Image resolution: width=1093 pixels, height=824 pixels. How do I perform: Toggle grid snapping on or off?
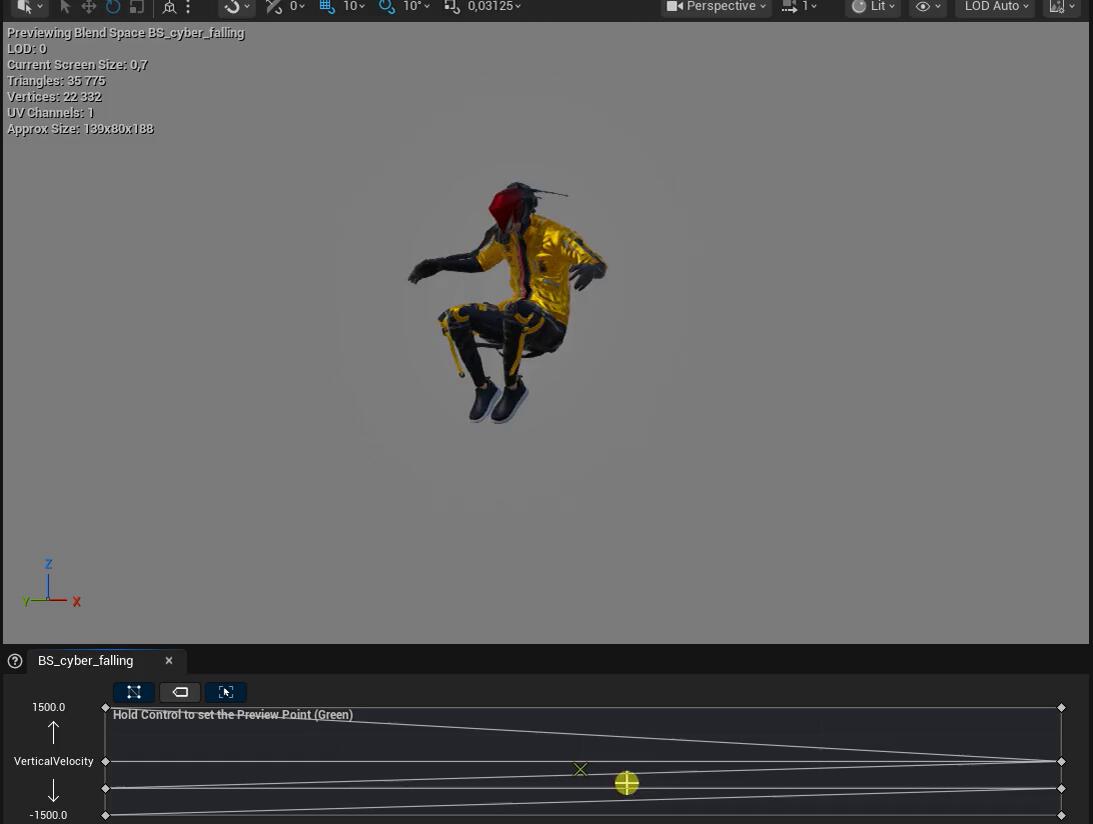(x=326, y=7)
